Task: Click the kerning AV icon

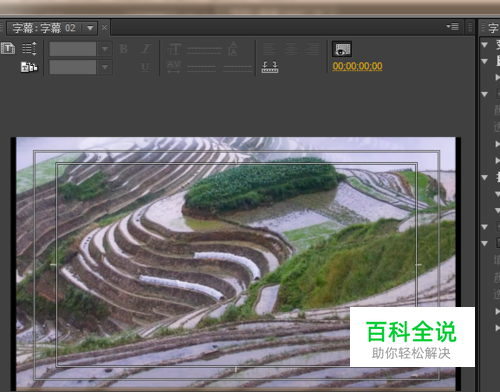Action: (174, 67)
